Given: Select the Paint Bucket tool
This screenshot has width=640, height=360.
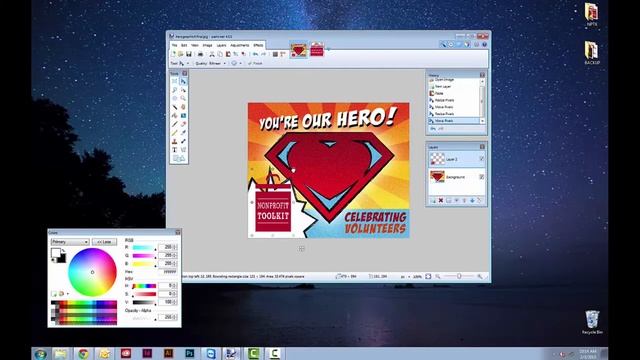Looking at the screenshot, I should (x=174, y=116).
